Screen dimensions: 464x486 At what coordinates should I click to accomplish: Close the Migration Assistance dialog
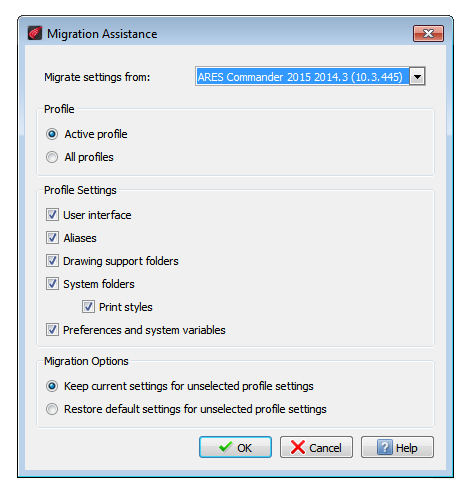tap(428, 33)
